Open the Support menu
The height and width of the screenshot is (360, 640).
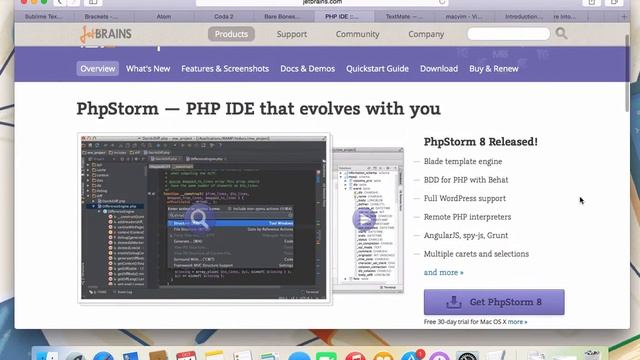[291, 34]
